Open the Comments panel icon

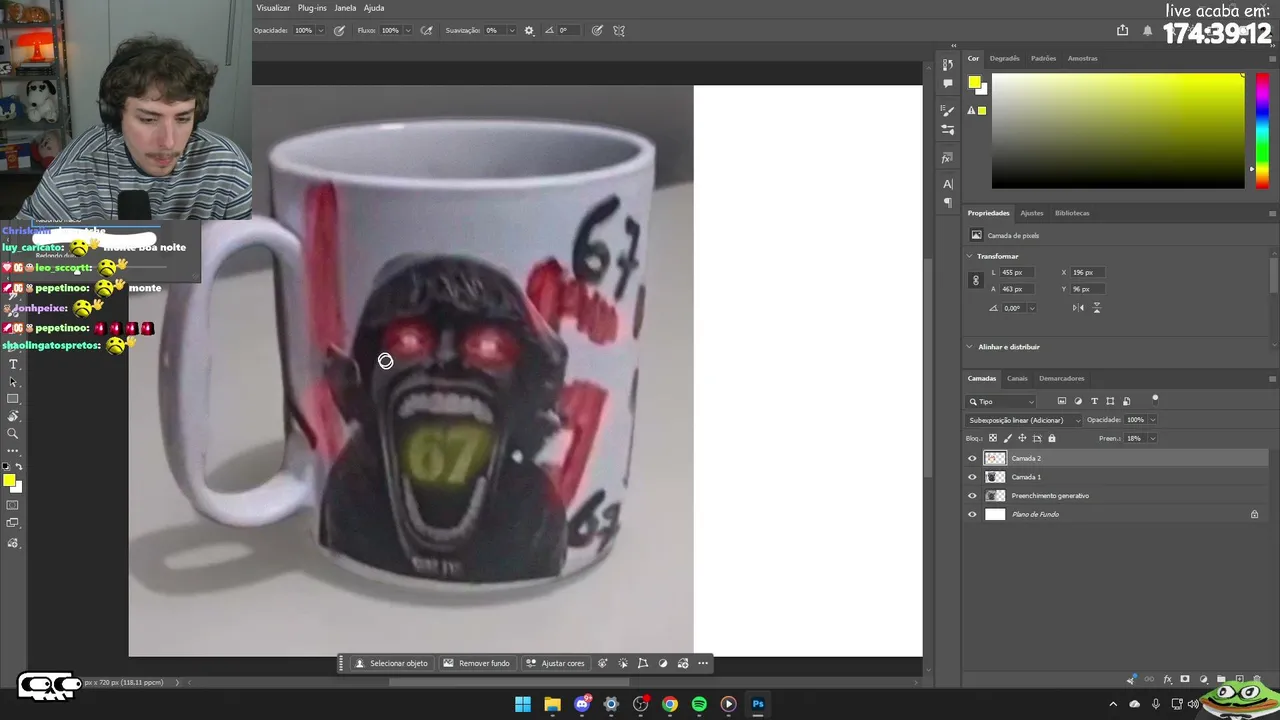point(948,84)
